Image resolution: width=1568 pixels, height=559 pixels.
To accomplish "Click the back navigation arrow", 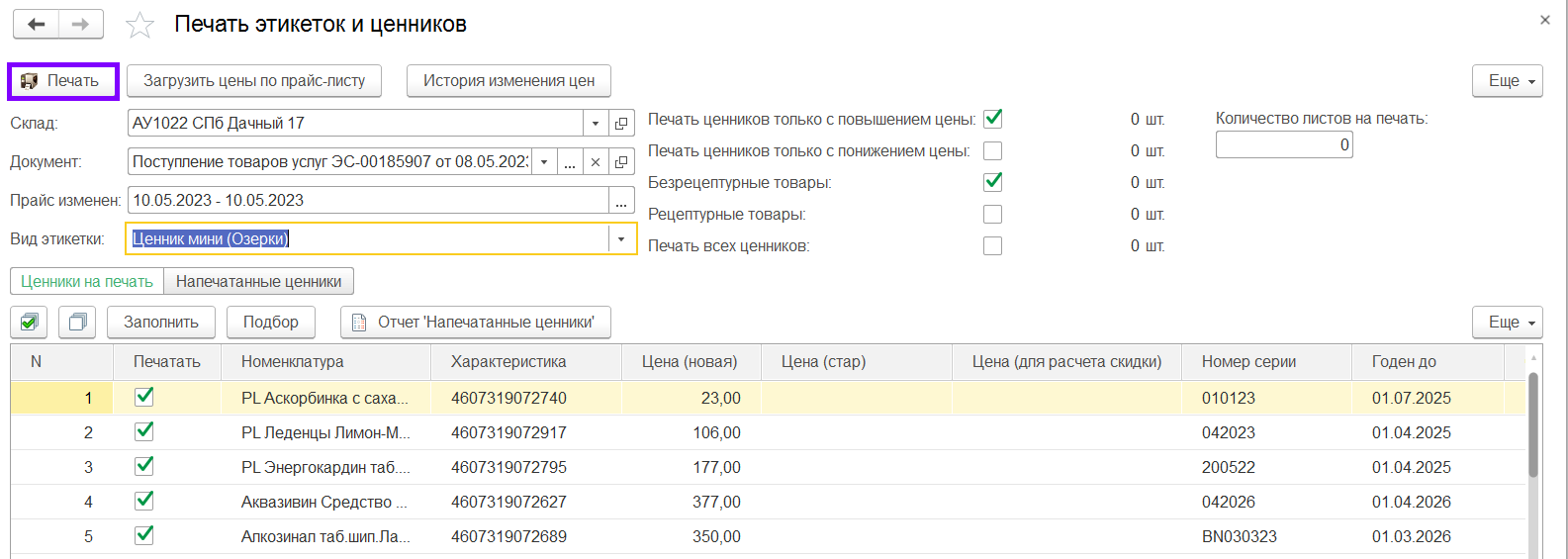I will [37, 25].
